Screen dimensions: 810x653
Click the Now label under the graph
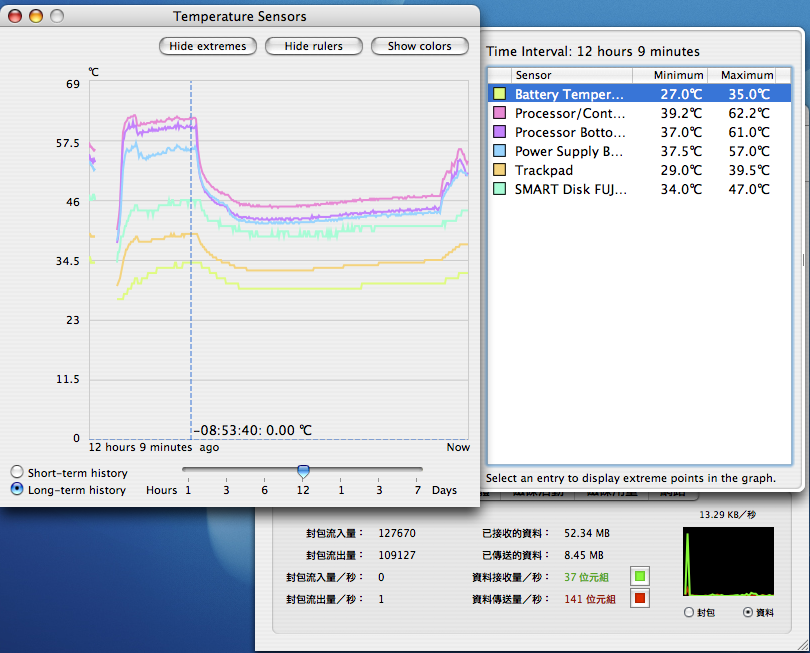click(x=458, y=447)
